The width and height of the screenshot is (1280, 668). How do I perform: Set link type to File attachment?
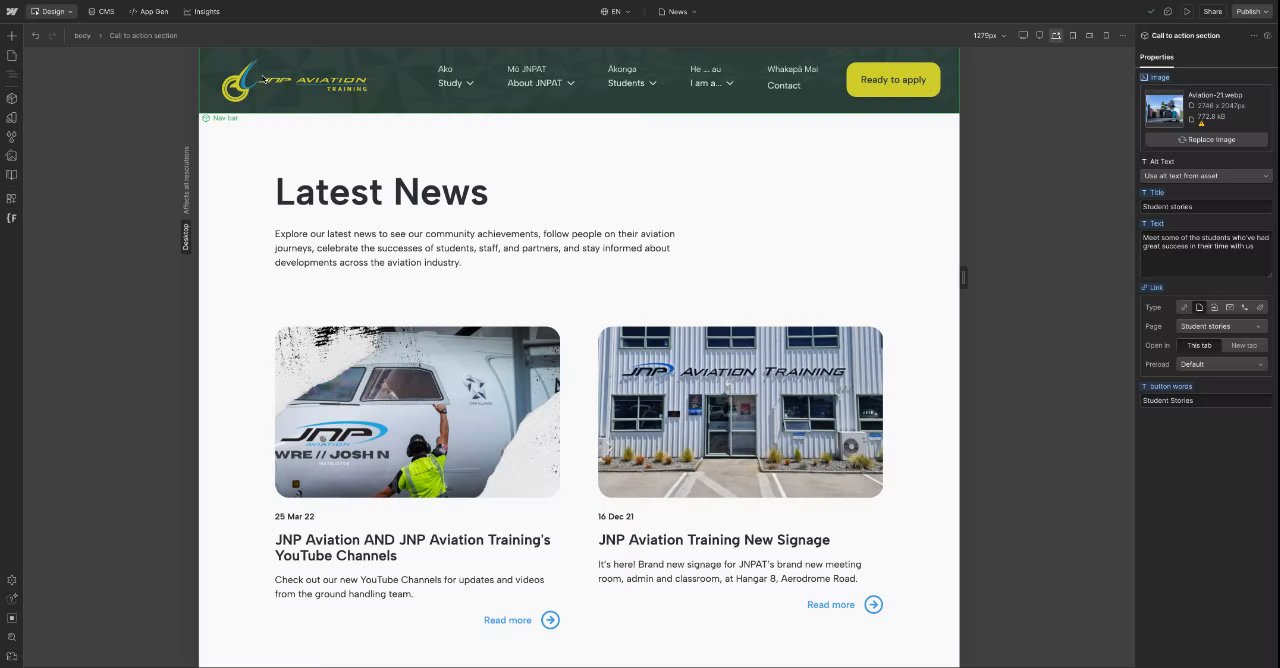pos(1260,307)
